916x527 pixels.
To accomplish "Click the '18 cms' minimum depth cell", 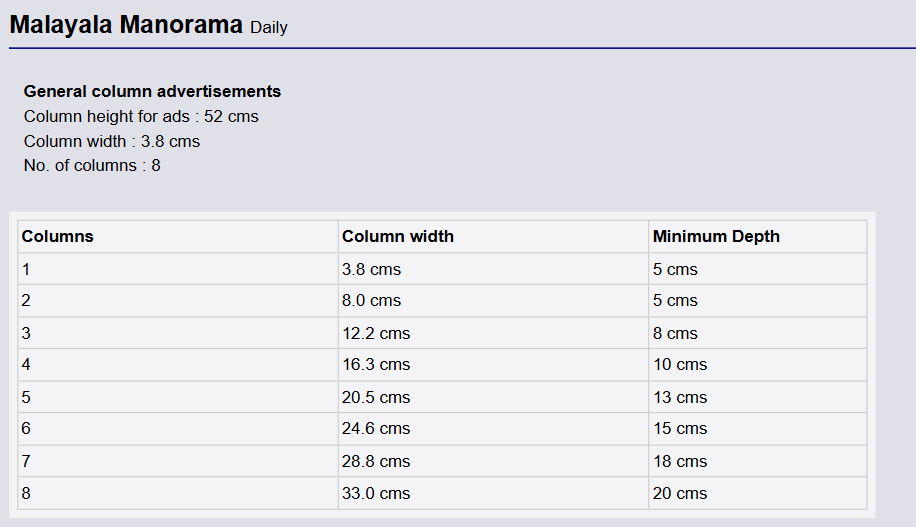I will tap(758, 461).
